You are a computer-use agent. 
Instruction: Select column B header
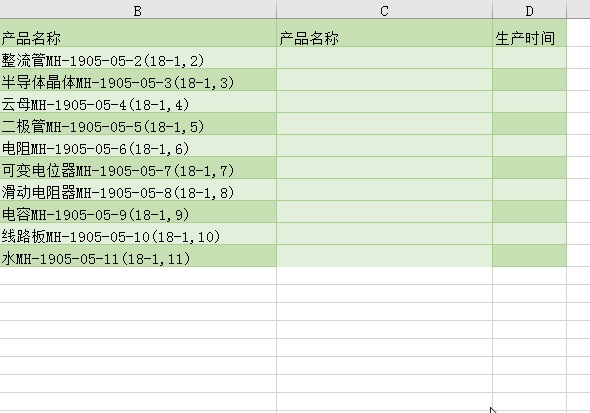click(x=138, y=9)
